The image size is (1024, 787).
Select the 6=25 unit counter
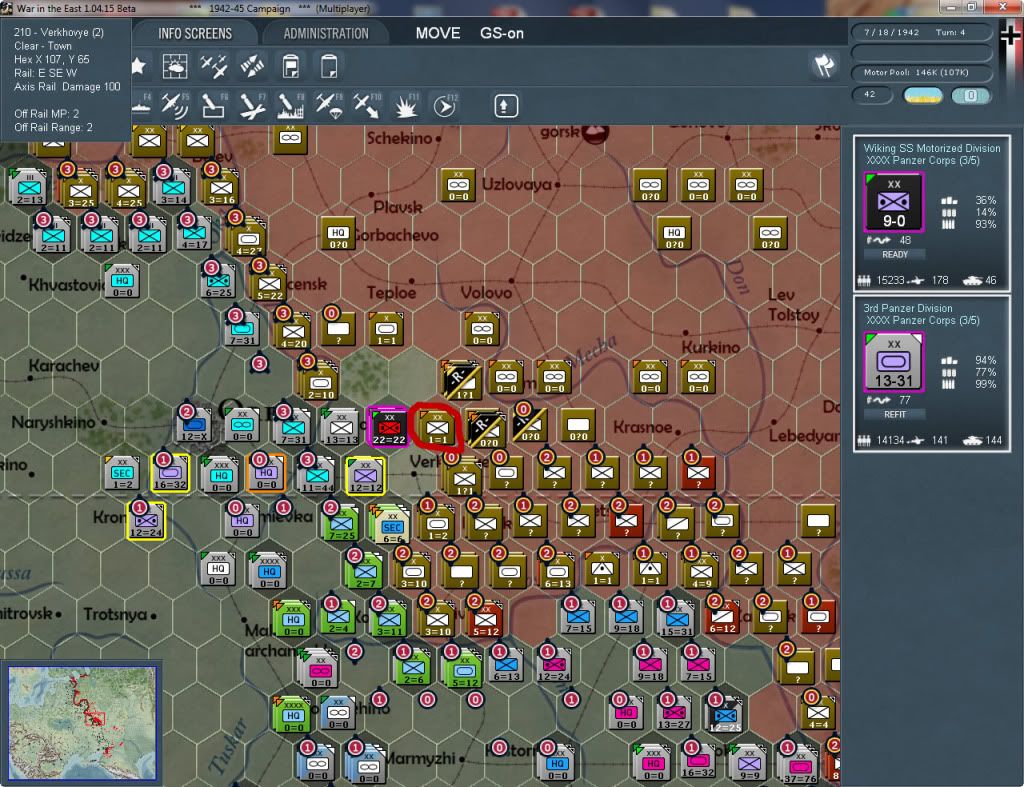pos(218,282)
